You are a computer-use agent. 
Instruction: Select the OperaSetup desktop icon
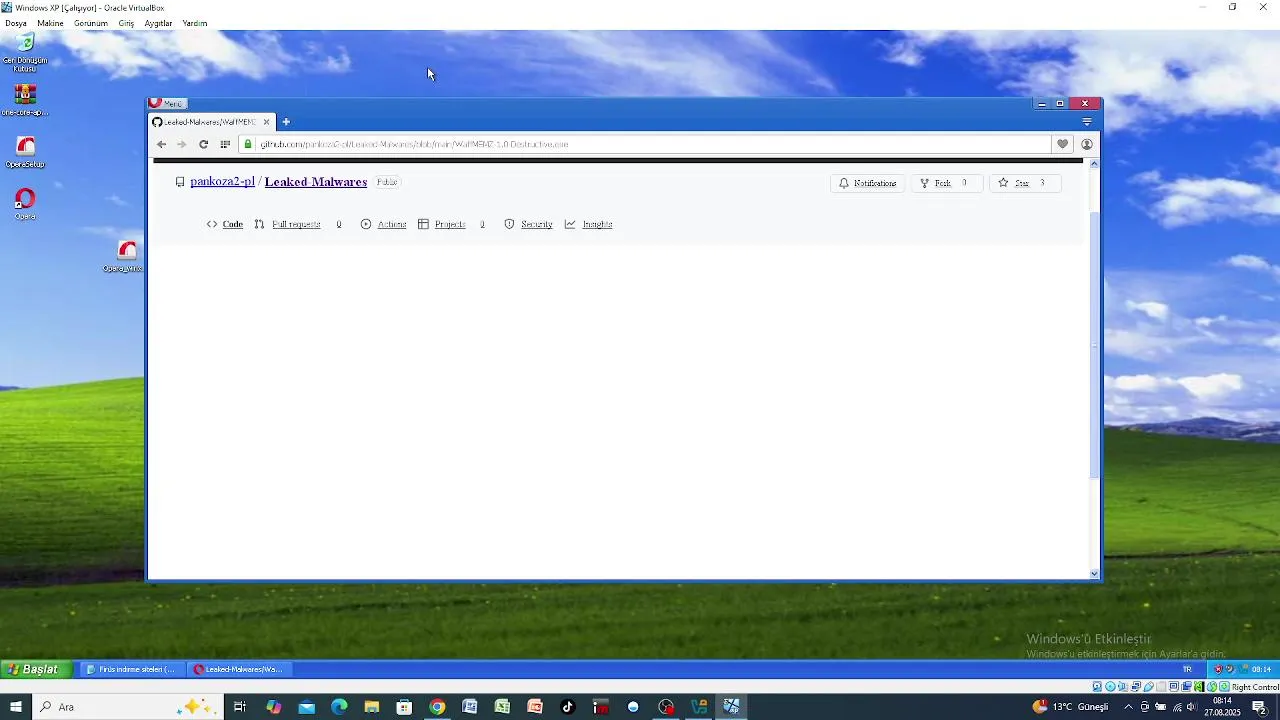(x=25, y=152)
